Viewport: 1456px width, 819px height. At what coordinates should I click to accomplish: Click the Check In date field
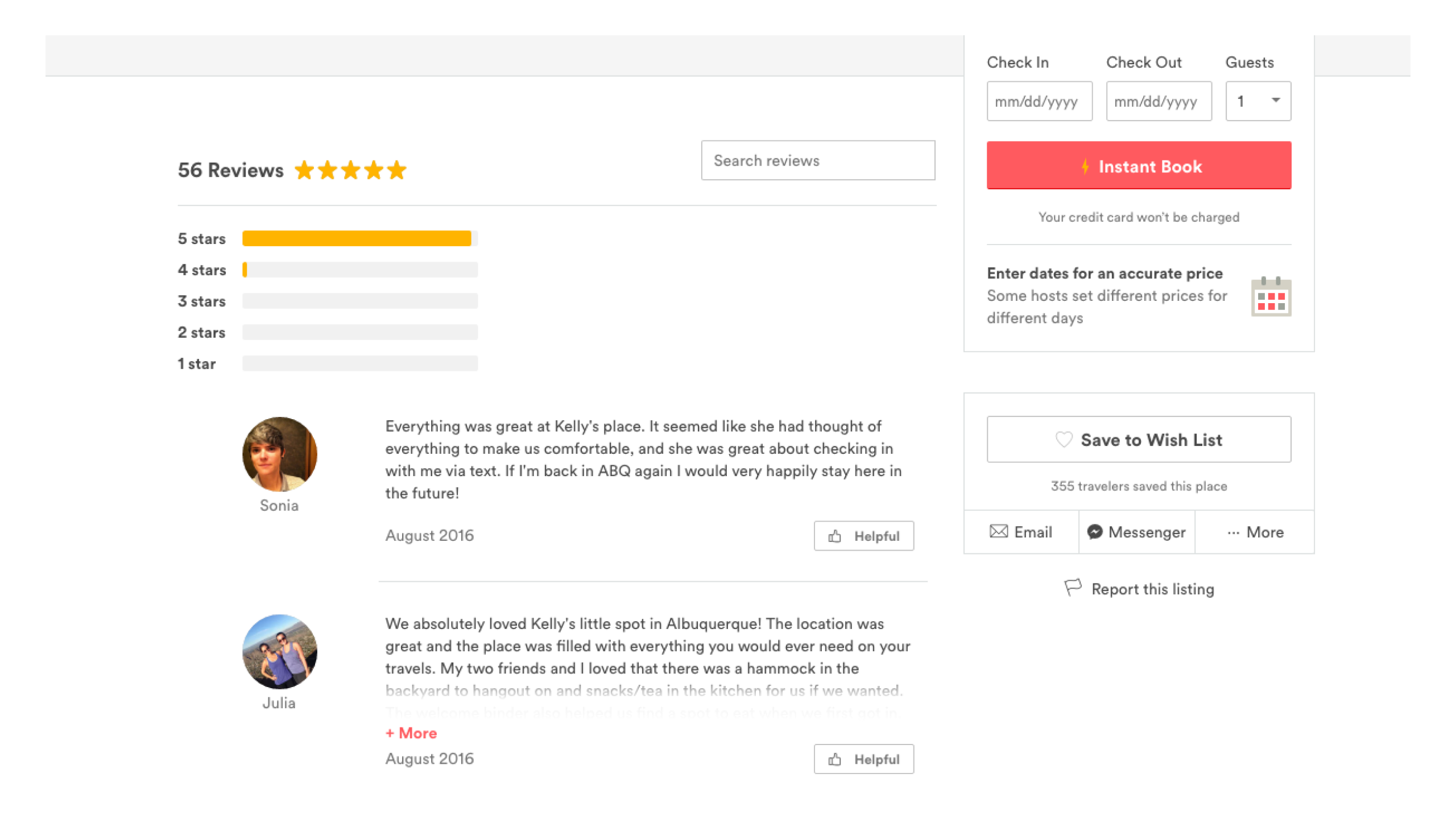pos(1039,101)
